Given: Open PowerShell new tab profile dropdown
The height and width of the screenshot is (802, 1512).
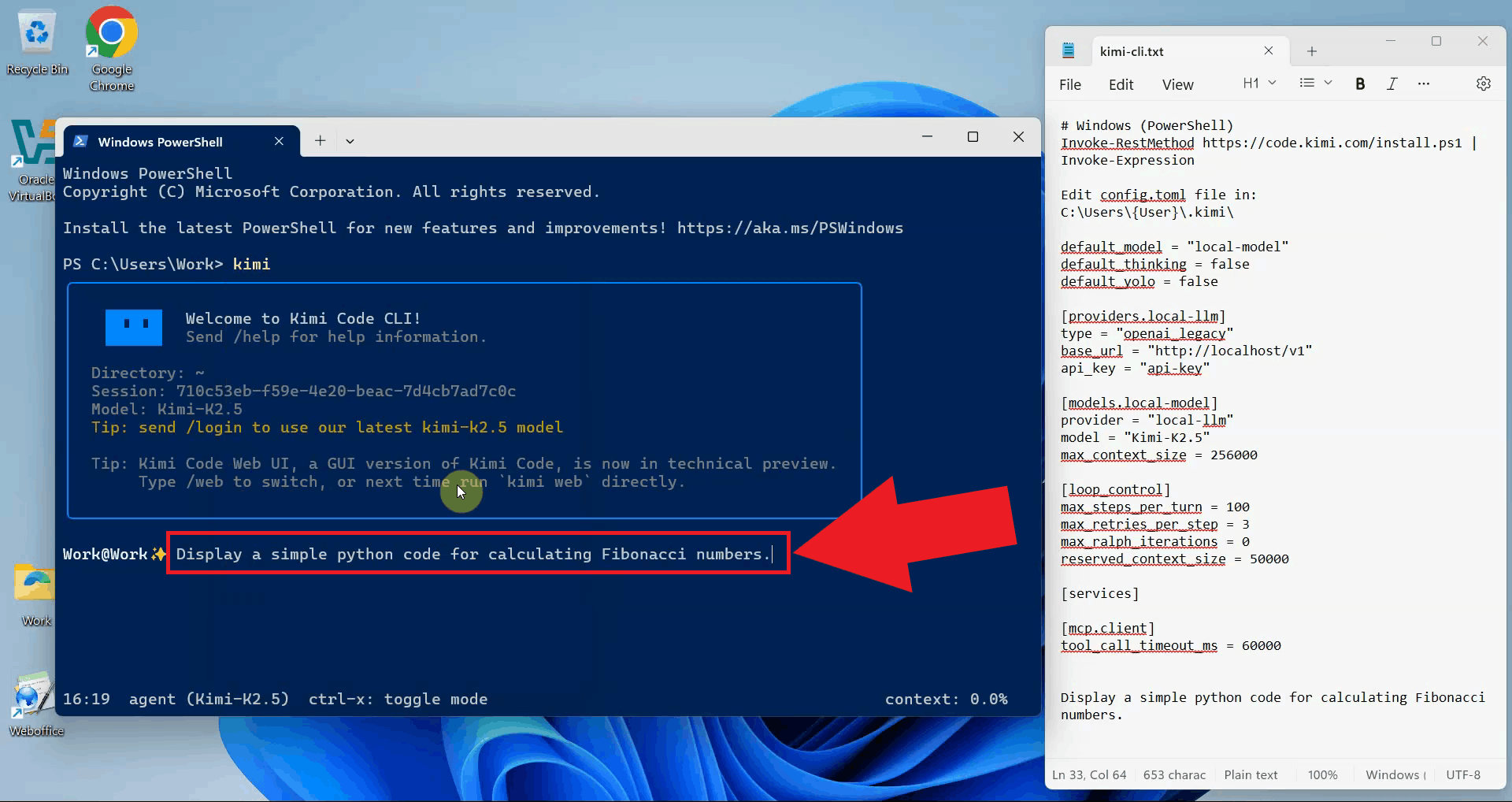Looking at the screenshot, I should click(x=350, y=141).
